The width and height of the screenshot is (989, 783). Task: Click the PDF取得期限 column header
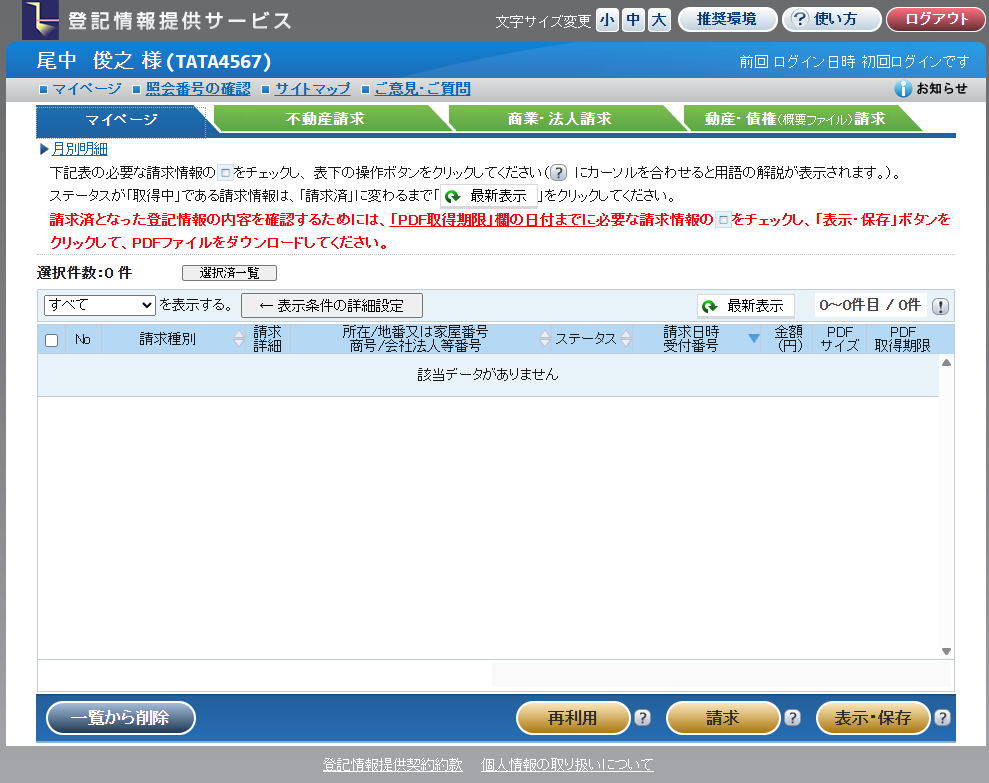[903, 339]
